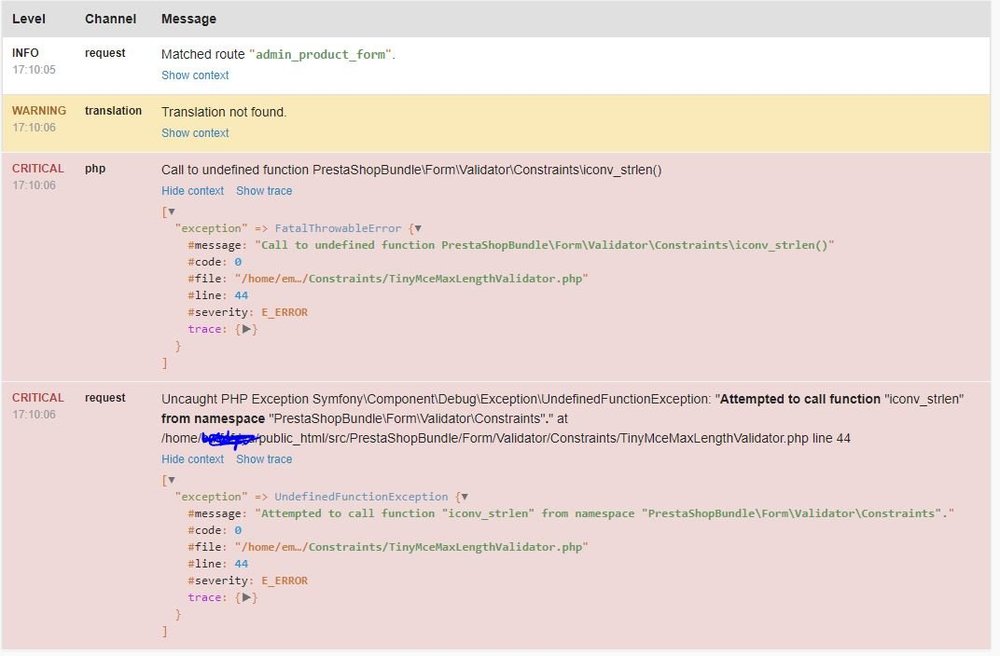Image resolution: width=1000 pixels, height=656 pixels.
Task: Click the Message column header
Action: pyautogui.click(x=188, y=18)
